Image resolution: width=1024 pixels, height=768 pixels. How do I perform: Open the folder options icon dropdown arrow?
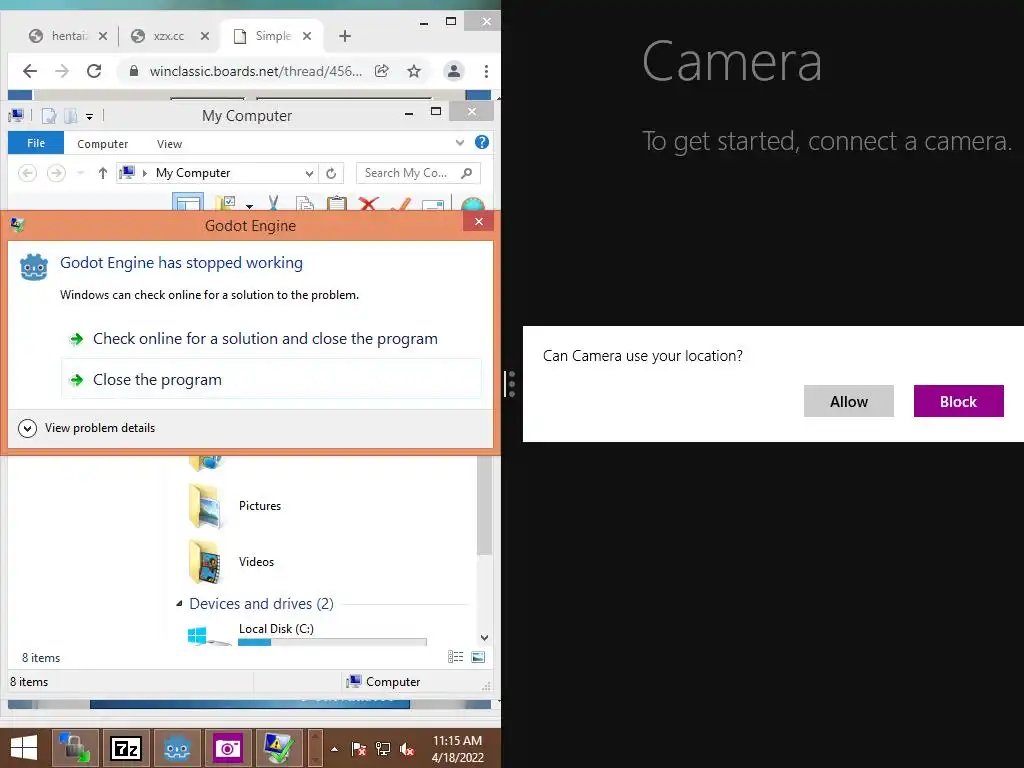249,206
